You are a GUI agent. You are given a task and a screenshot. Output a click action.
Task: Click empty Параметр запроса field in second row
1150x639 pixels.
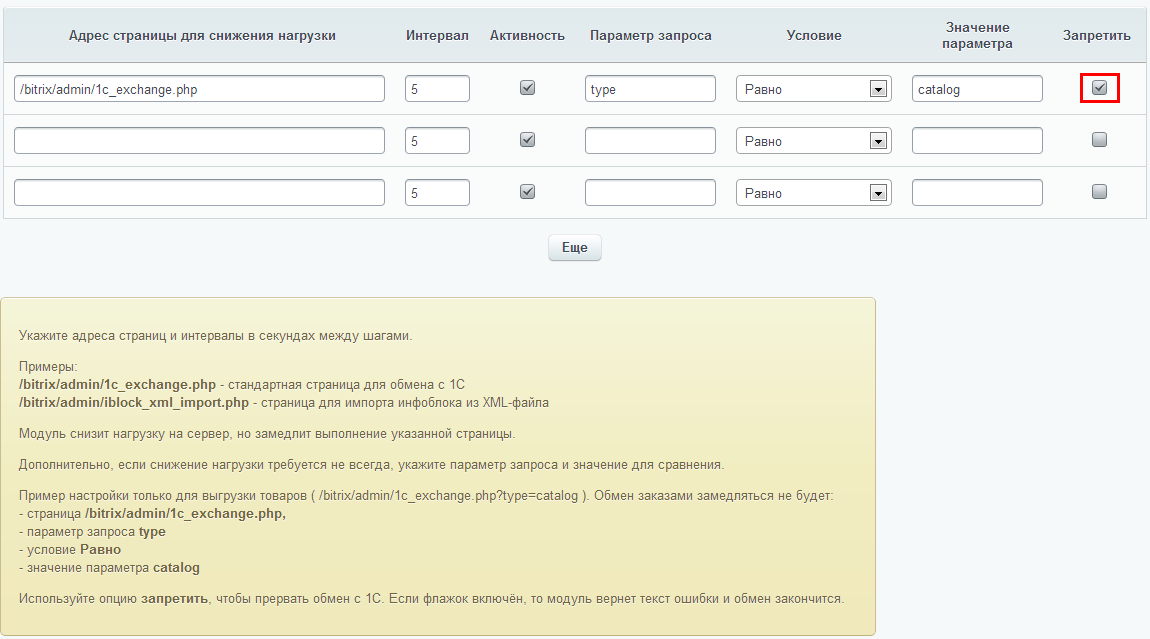point(650,141)
